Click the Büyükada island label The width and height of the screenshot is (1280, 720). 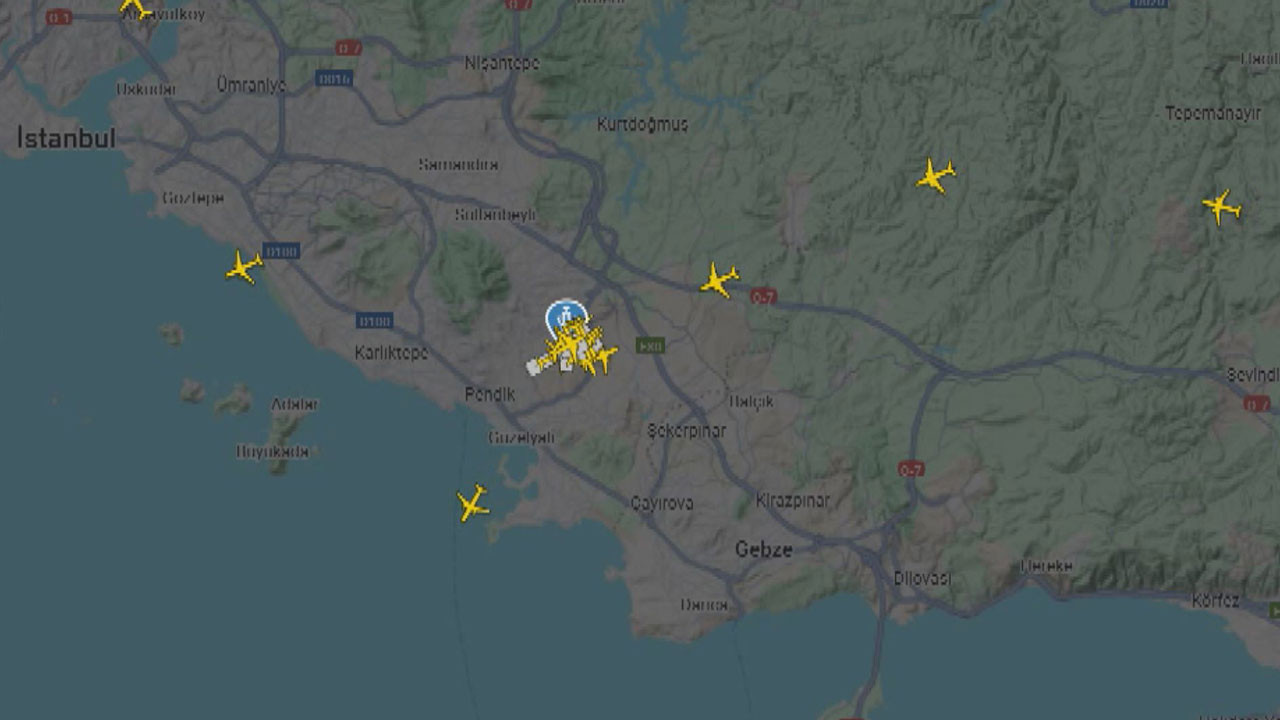pos(273,451)
